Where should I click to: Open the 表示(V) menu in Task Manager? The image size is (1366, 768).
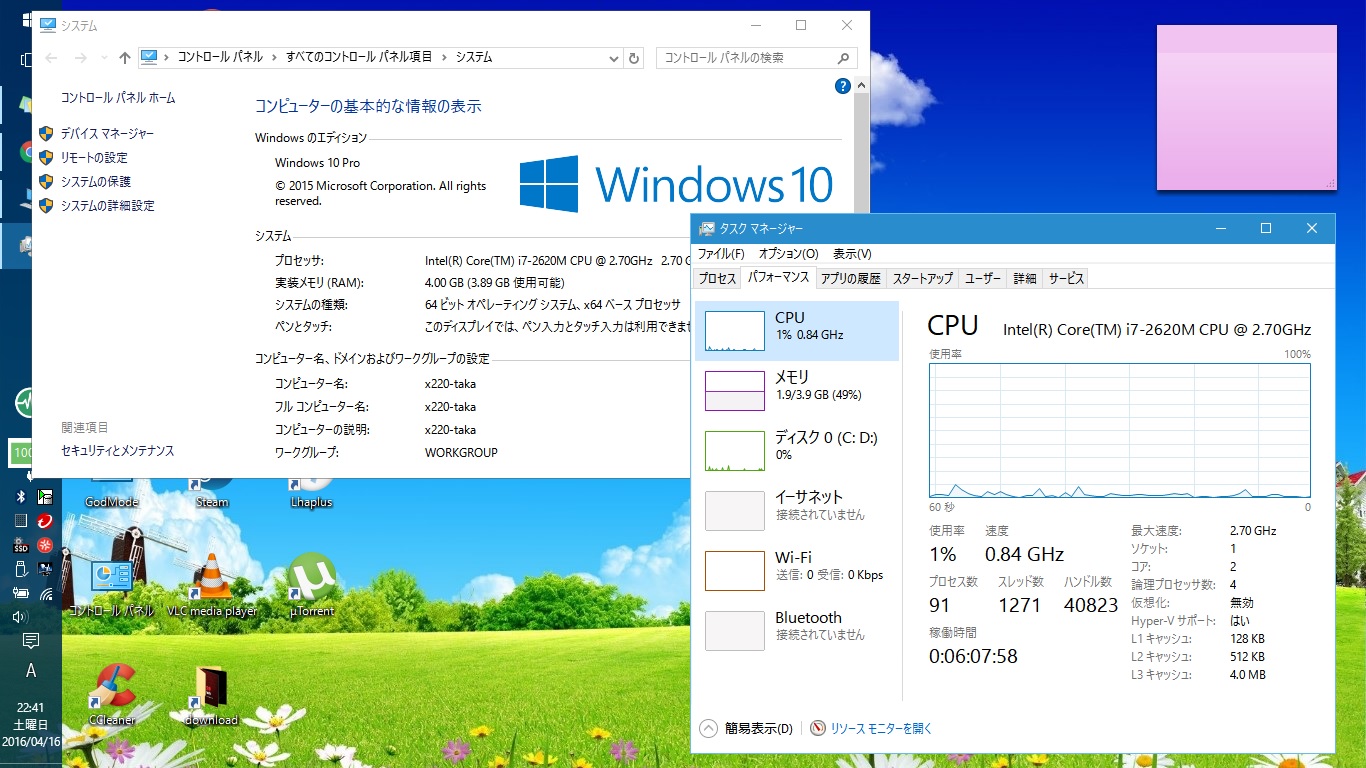[852, 254]
